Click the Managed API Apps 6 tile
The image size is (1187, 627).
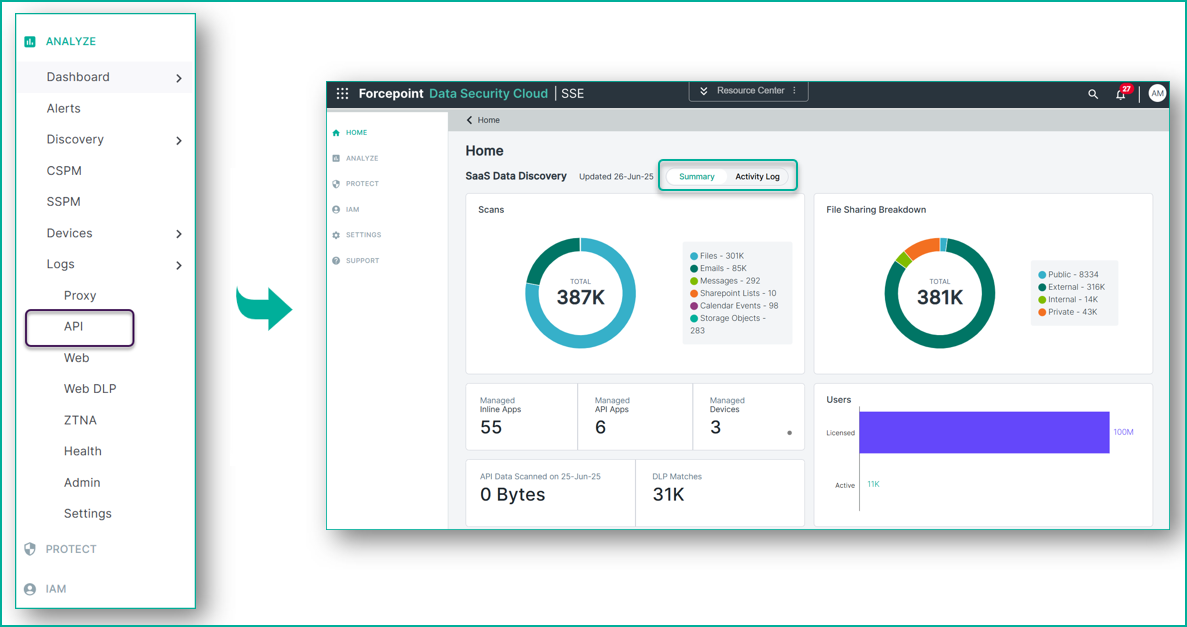635,416
